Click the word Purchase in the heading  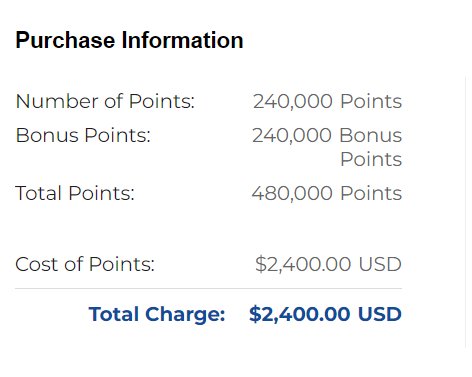pos(65,40)
